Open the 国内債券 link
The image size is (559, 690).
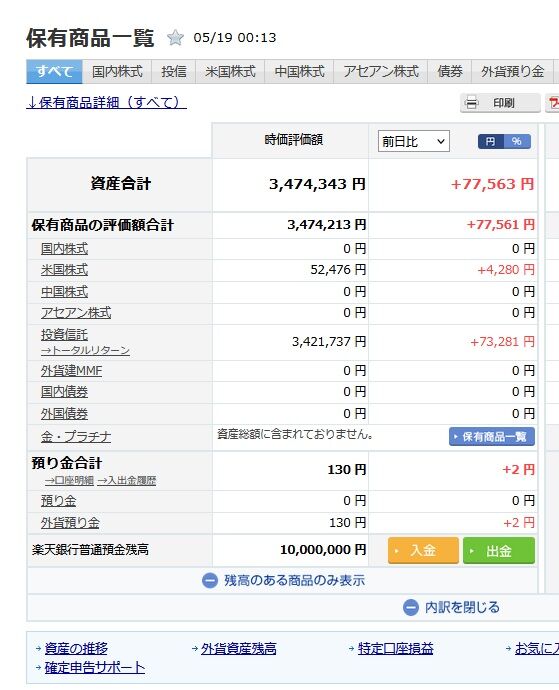(64, 392)
